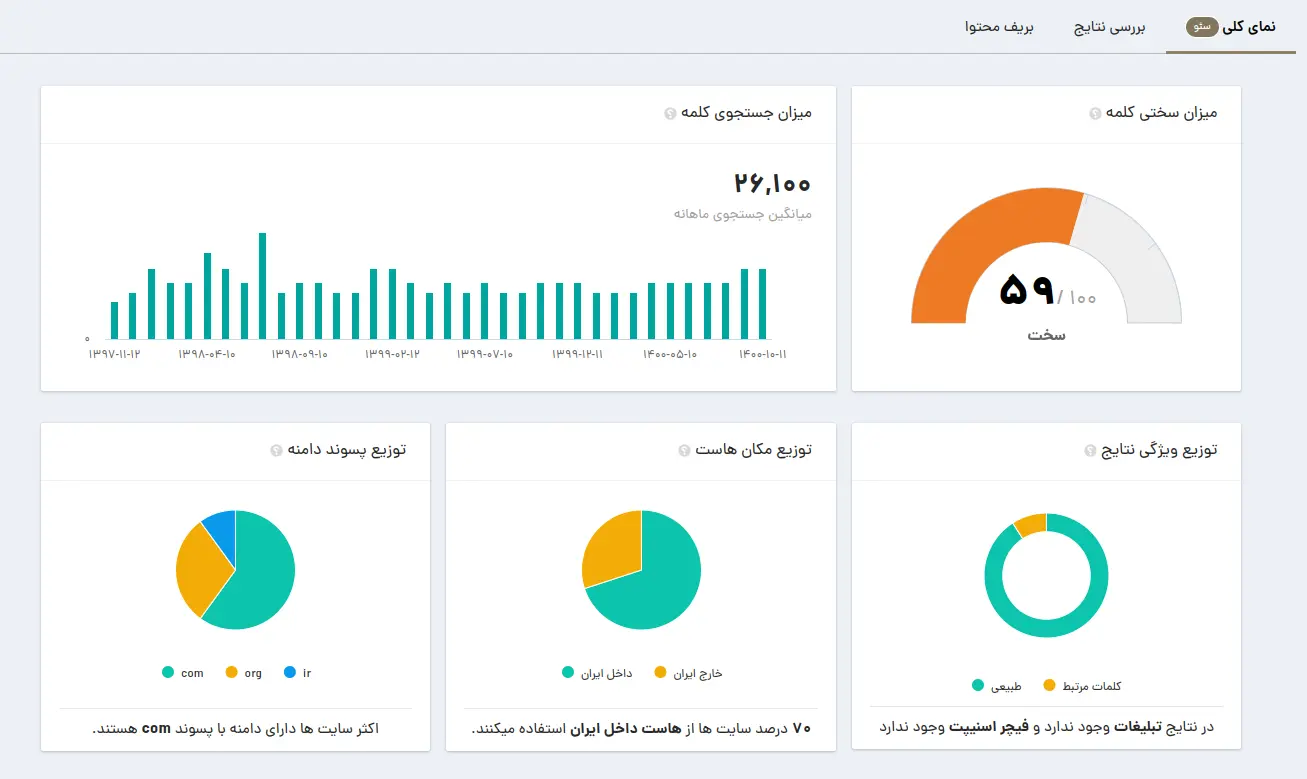1307x779 pixels.
Task: Click the سخت difficulty label
Action: (x=1046, y=335)
